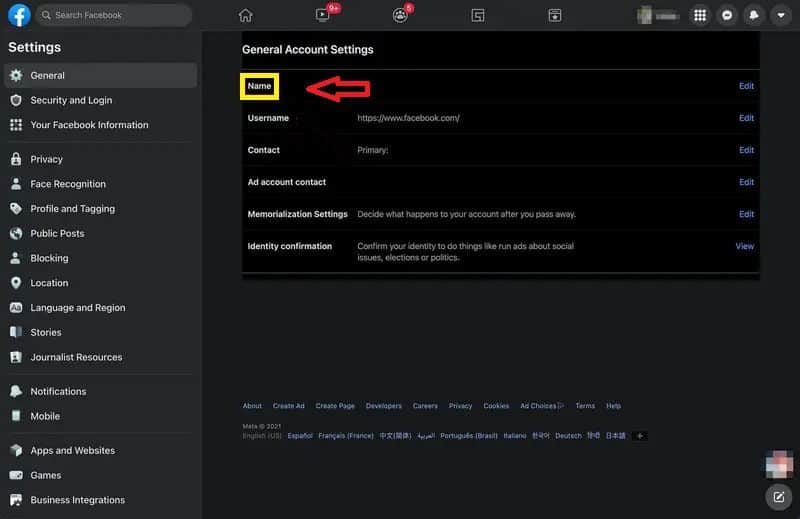Open Profile and Tagging settings
Screen dimensions: 800x519
101,209
